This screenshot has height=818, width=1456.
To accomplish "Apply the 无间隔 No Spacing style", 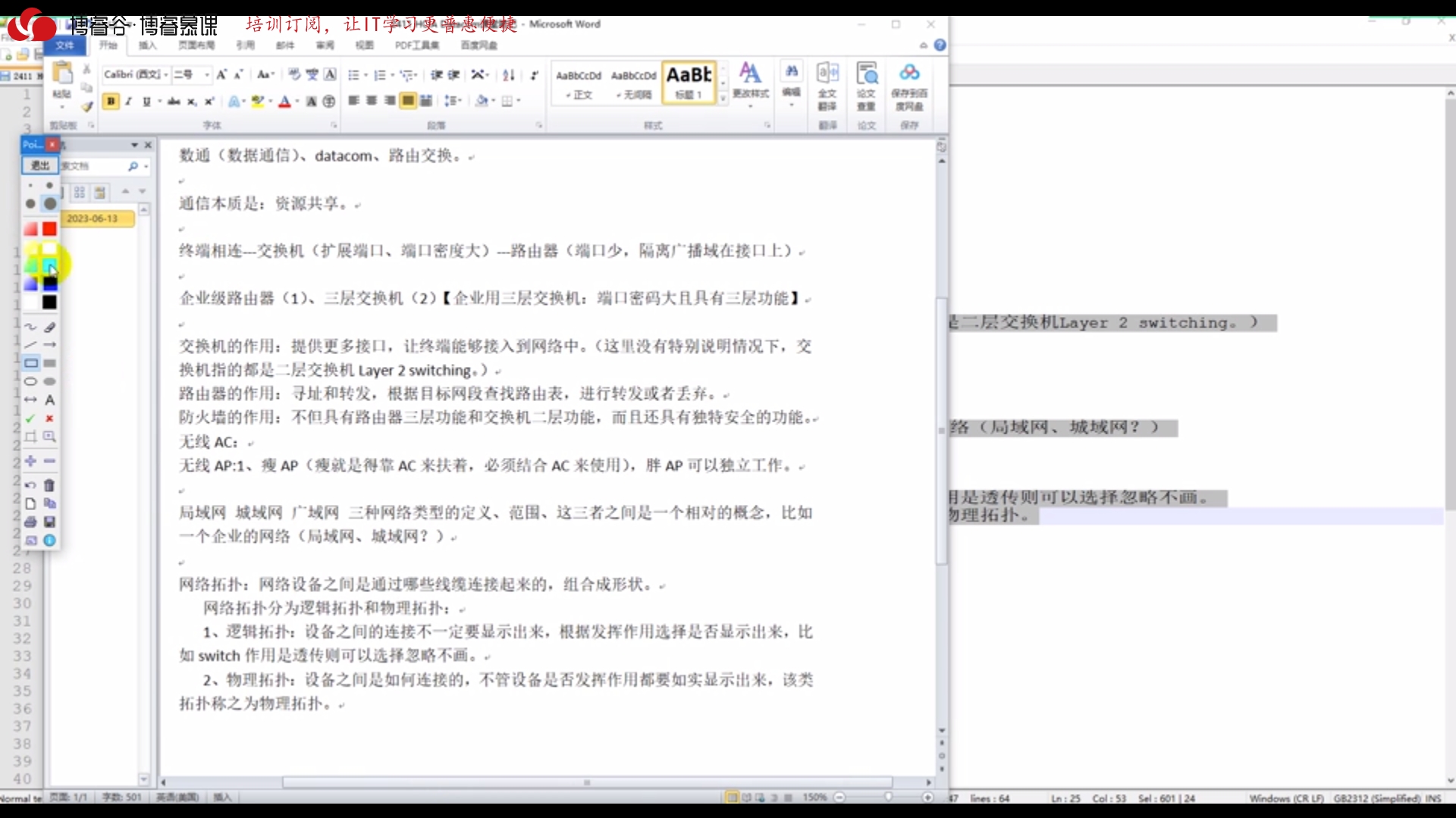I will pos(634,83).
